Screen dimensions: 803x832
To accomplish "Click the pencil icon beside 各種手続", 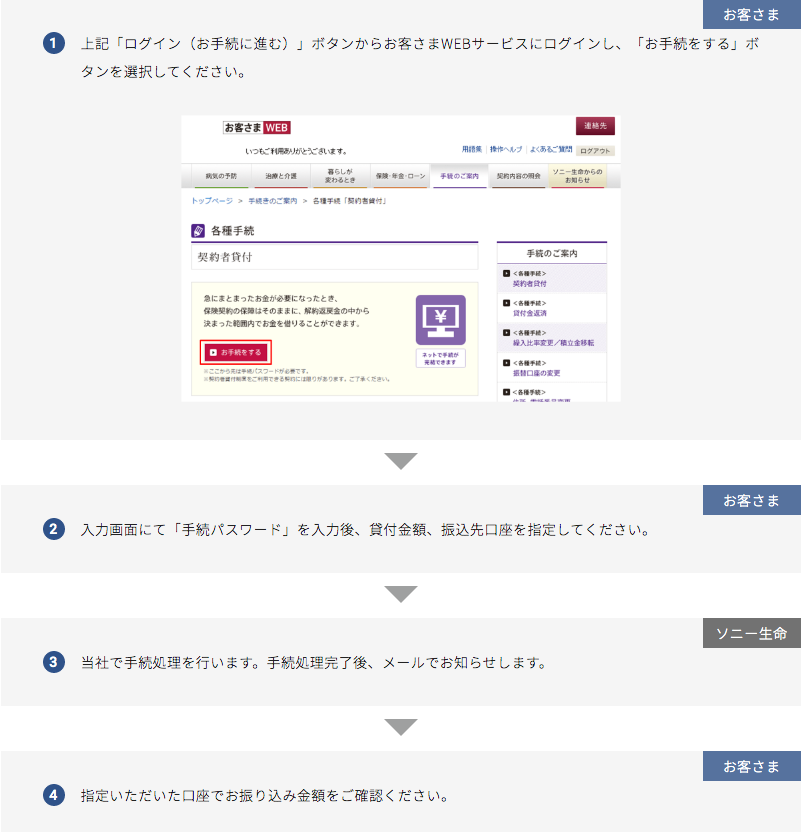I will point(198,231).
